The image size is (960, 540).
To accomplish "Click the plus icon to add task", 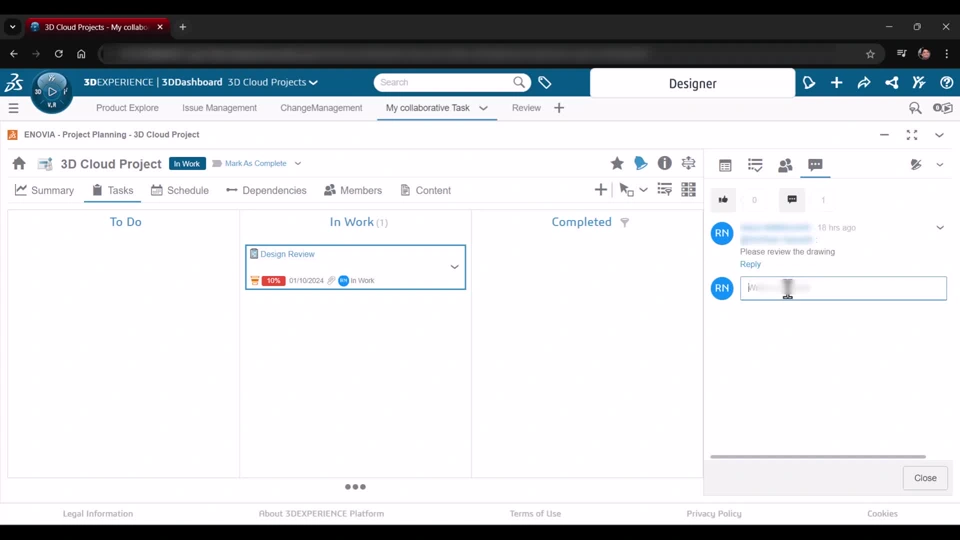I will 600,190.
